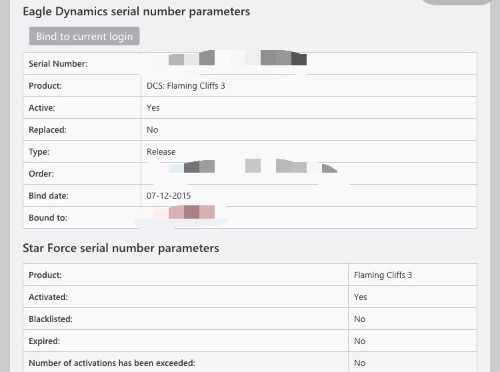
Task: Click the Activated value Yes
Action: click(360, 297)
